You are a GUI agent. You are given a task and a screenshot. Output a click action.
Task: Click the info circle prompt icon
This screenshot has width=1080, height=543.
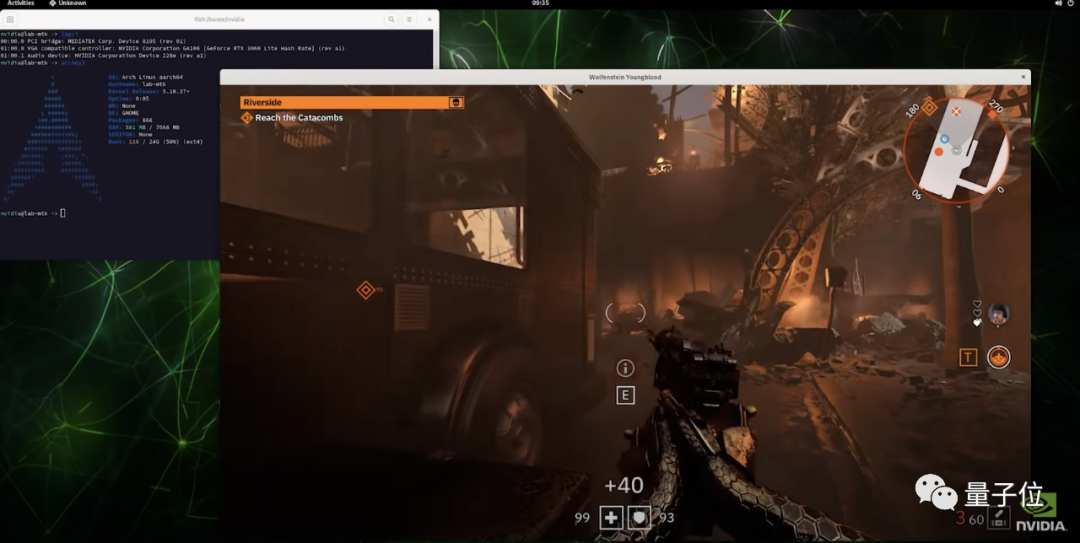click(x=625, y=368)
